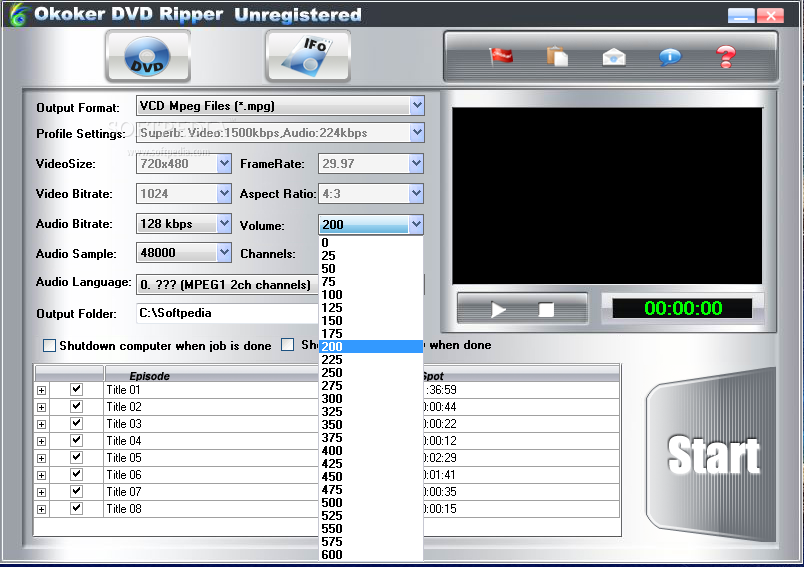Expand the Title 05 tree row
The width and height of the screenshot is (804, 567).
click(x=42, y=458)
